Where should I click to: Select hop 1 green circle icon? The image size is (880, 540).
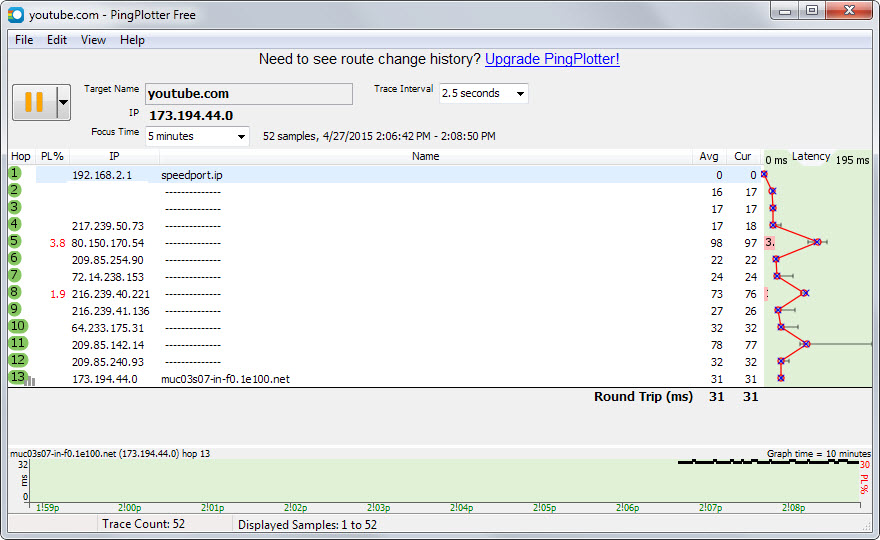(x=15, y=173)
